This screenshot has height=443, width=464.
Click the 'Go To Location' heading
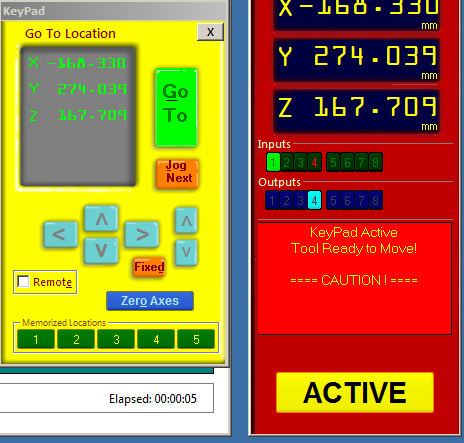tap(70, 34)
